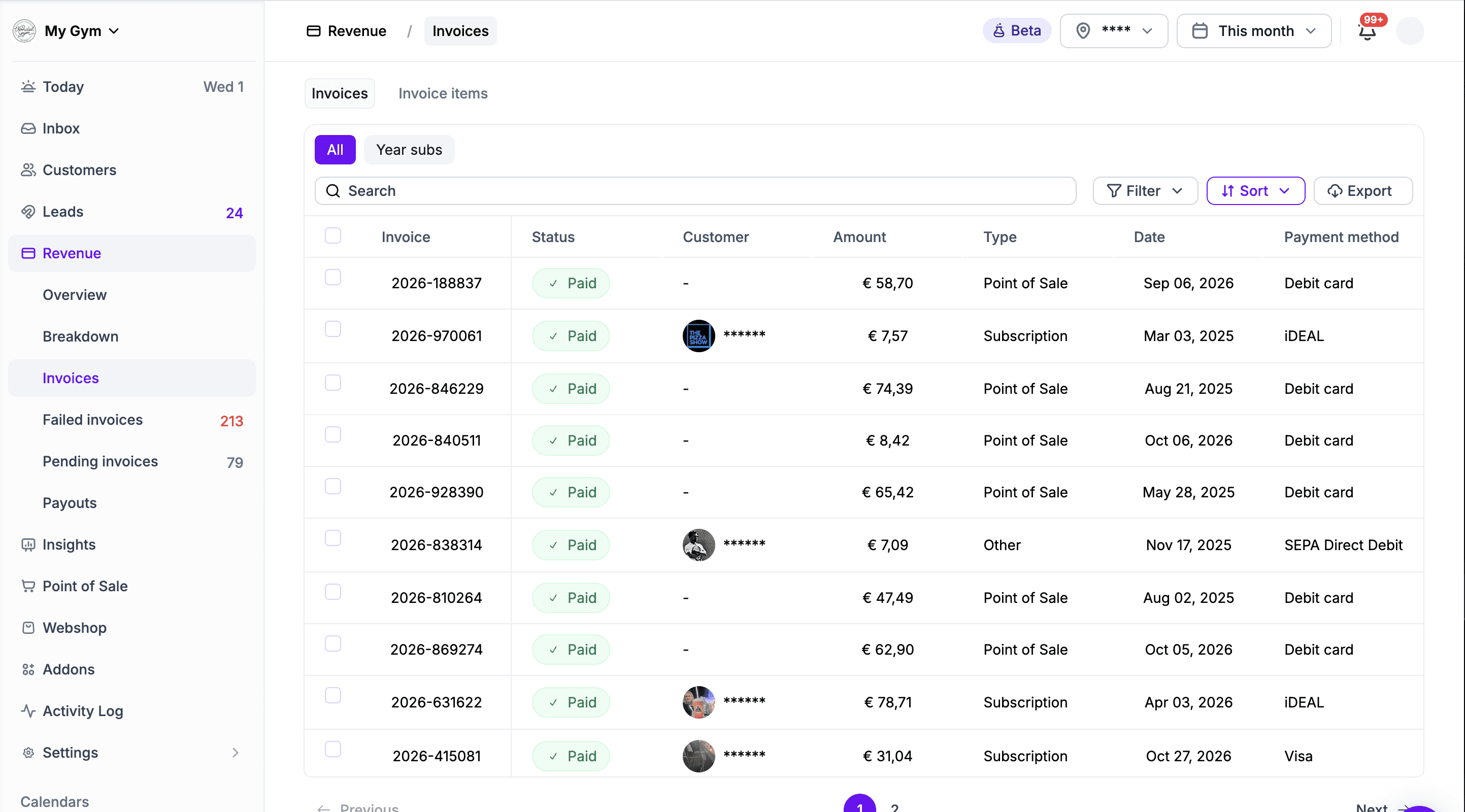Open the Sort dropdown
This screenshot has height=812, width=1465.
coord(1255,191)
